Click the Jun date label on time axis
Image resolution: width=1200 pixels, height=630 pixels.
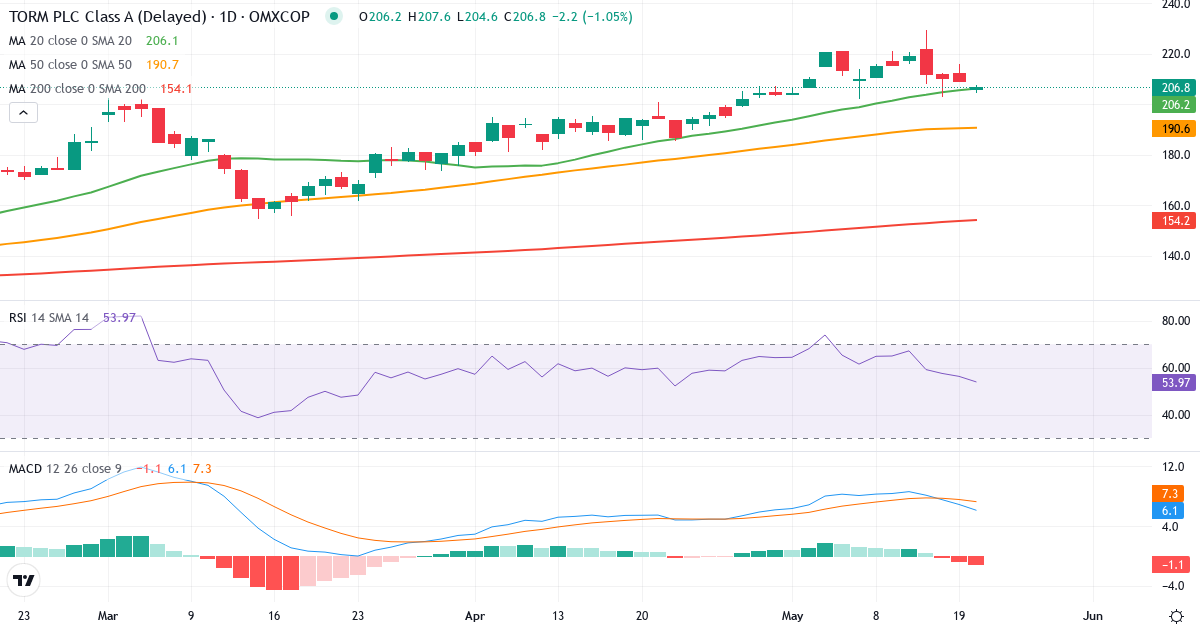pos(1093,615)
